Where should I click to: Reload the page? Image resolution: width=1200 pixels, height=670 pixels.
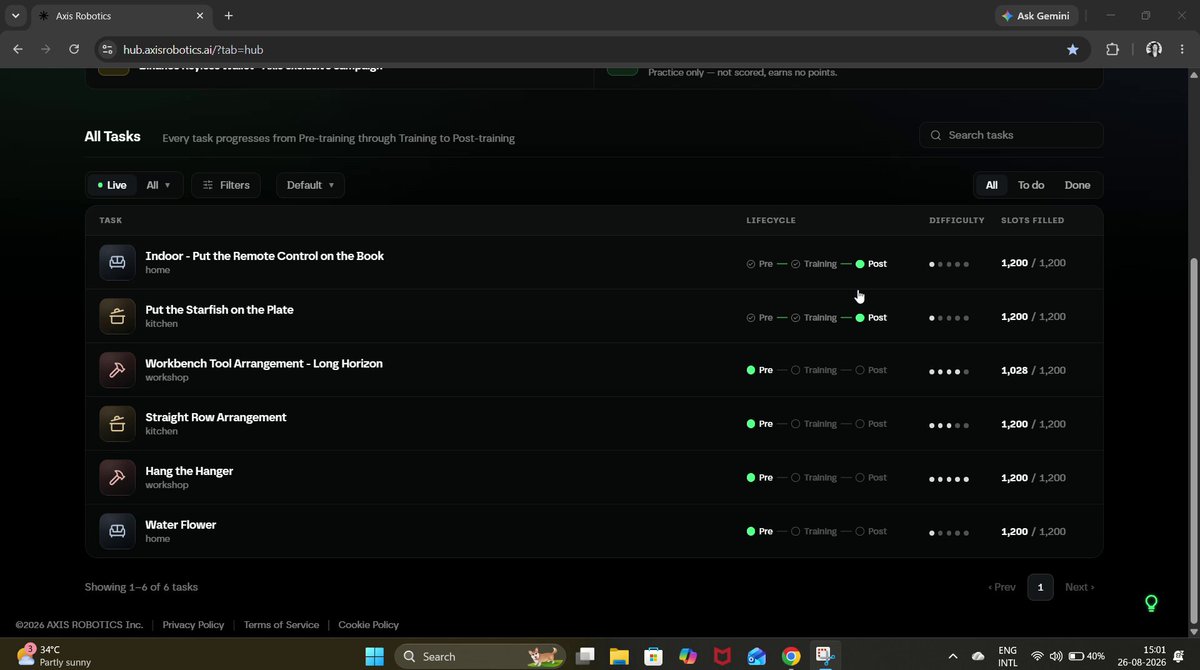(x=74, y=49)
